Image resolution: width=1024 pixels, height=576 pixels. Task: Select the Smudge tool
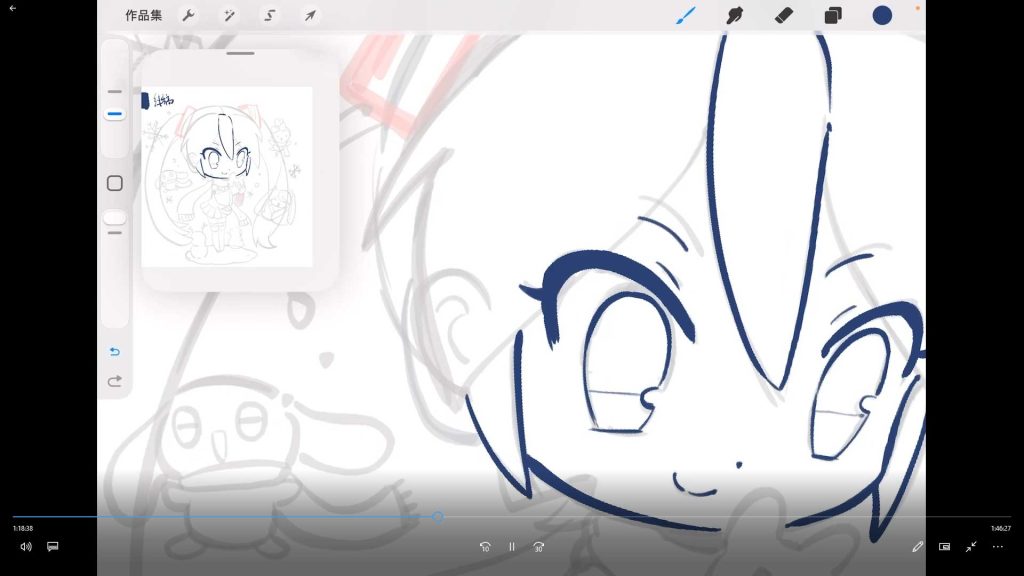pyautogui.click(x=735, y=15)
